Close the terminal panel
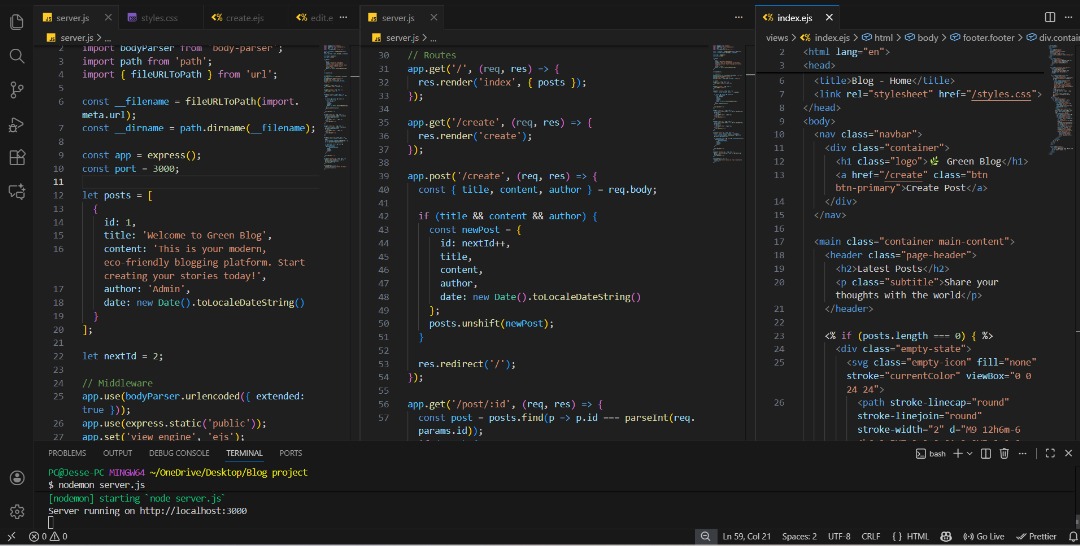This screenshot has height=546, width=1080. coord(1068,453)
